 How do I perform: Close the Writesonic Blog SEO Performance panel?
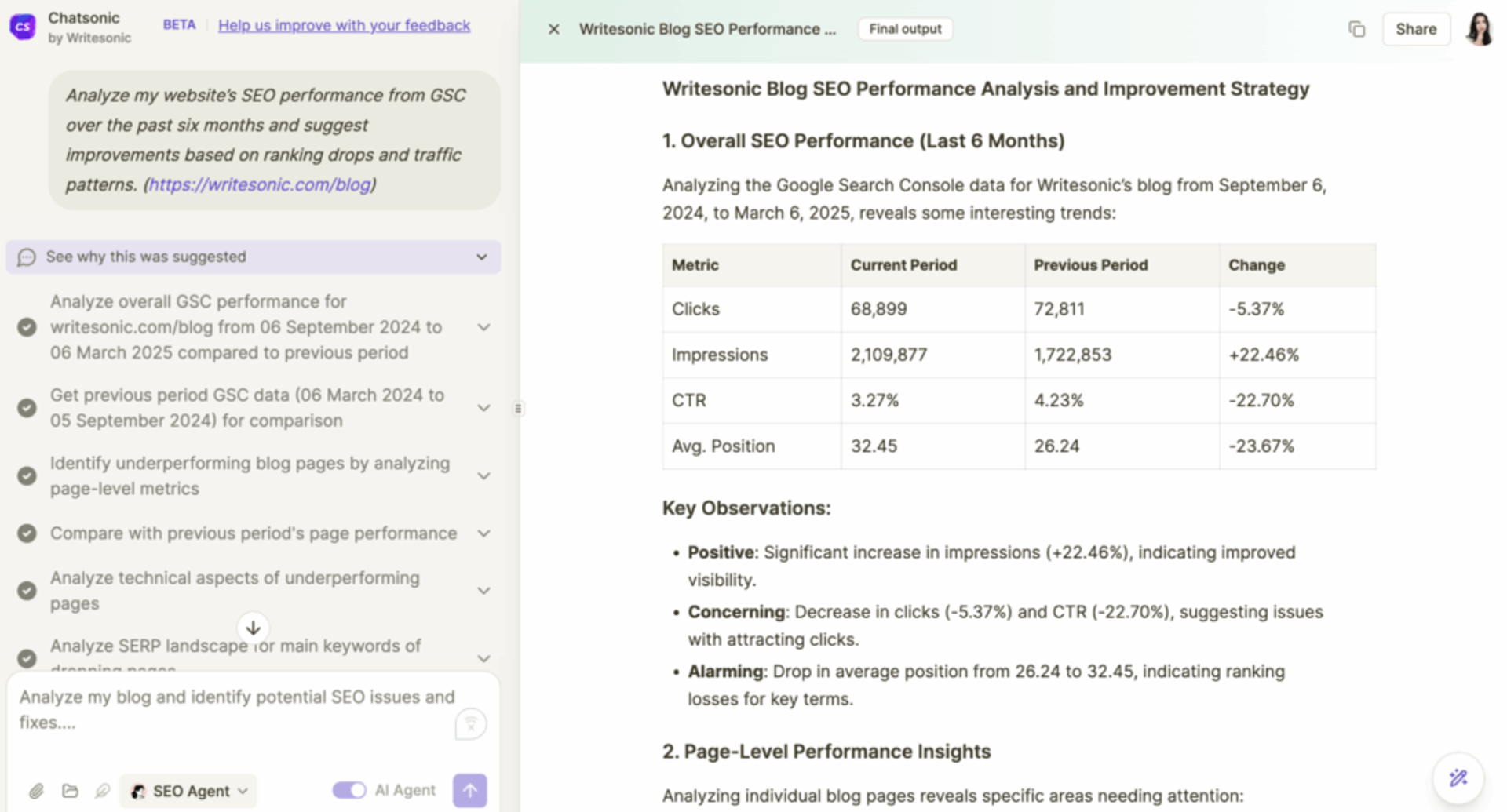point(553,29)
